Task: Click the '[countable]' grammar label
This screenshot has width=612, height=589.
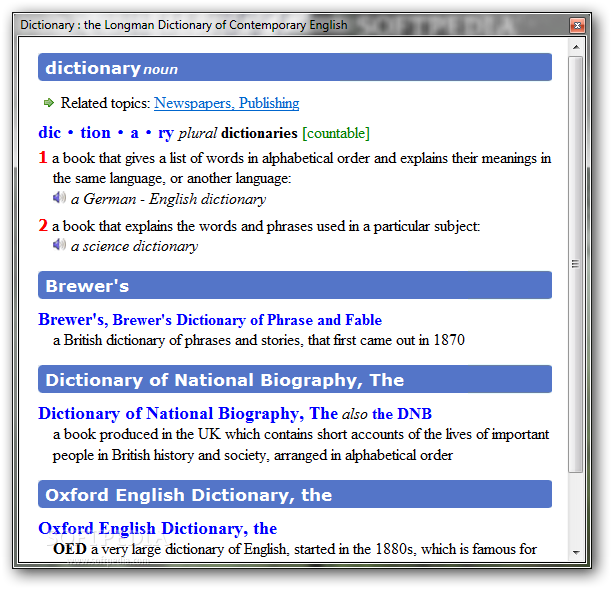Action: coord(336,133)
